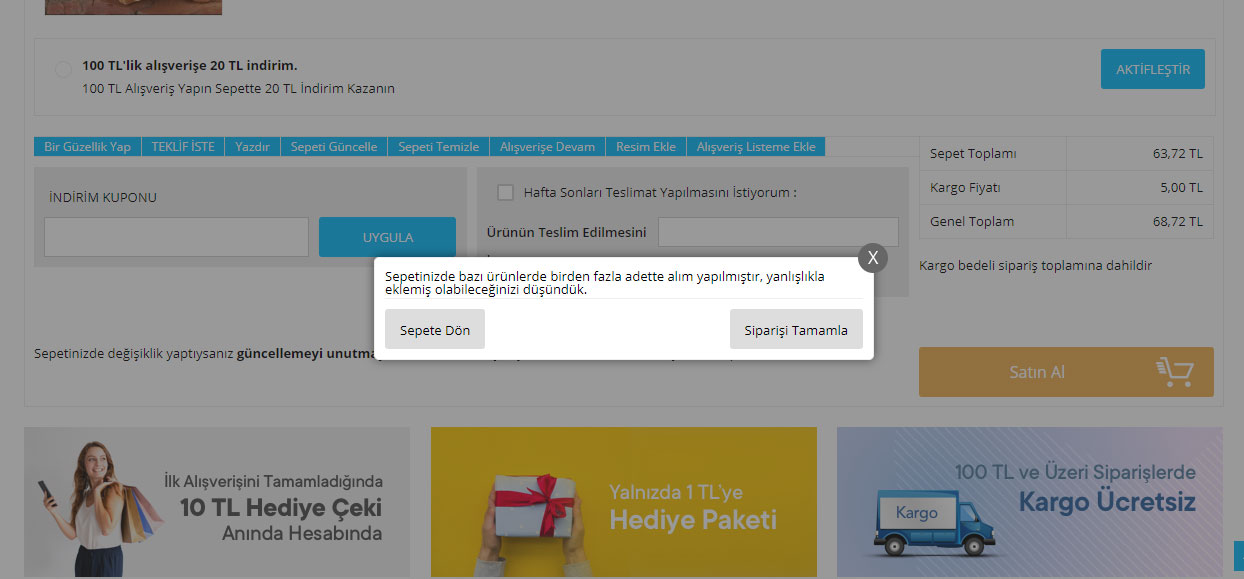Click Alışveriş Listeme Ekle
This screenshot has height=579, width=1244.
[x=756, y=146]
